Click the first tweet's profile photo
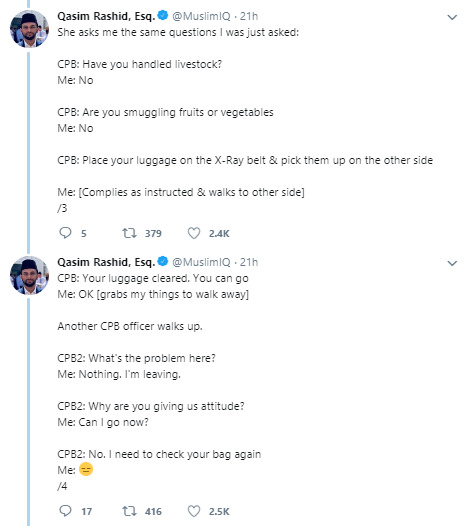The height and width of the screenshot is (526, 469). pyautogui.click(x=30, y=29)
